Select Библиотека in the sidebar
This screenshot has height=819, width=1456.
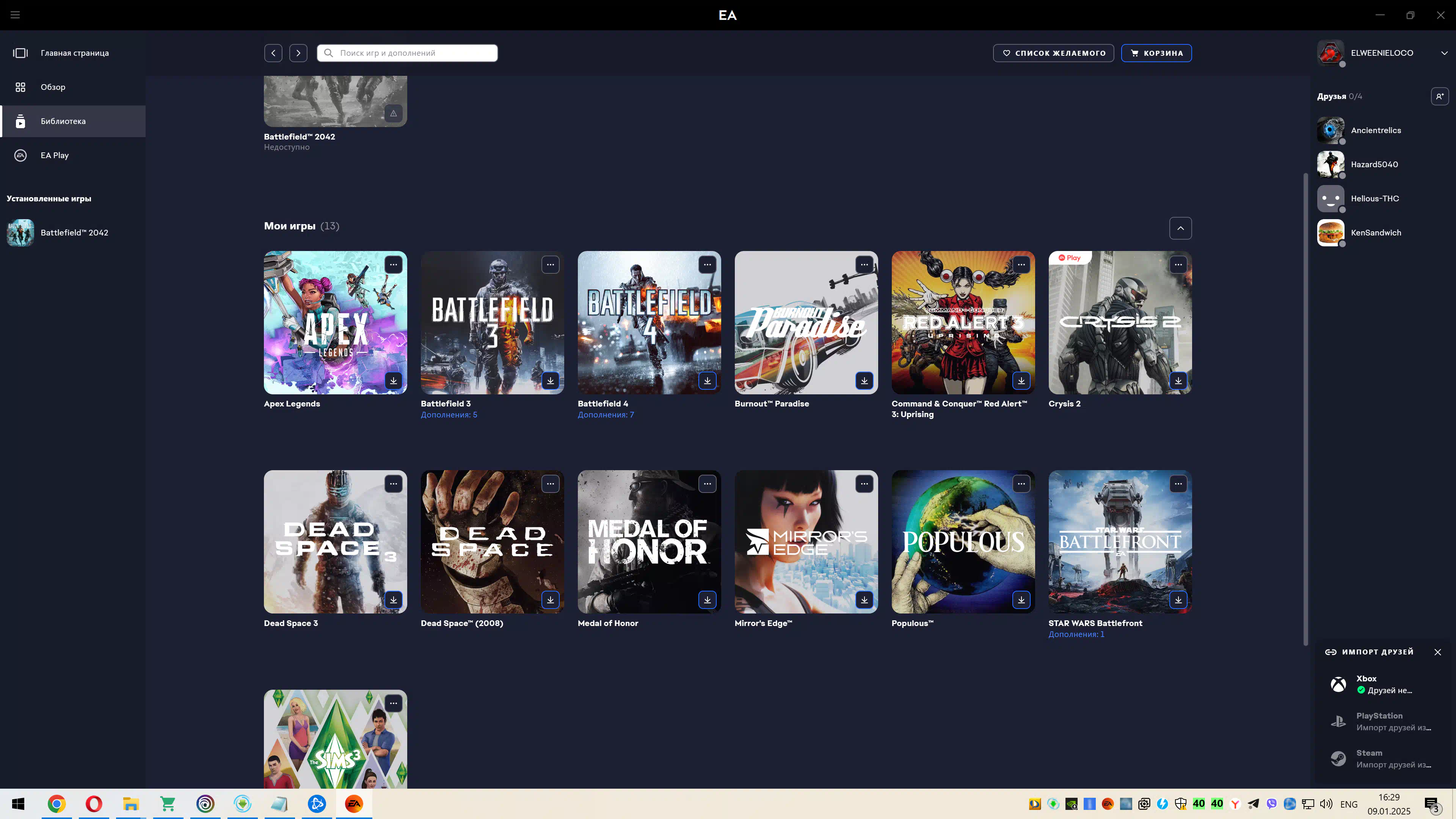click(73, 121)
